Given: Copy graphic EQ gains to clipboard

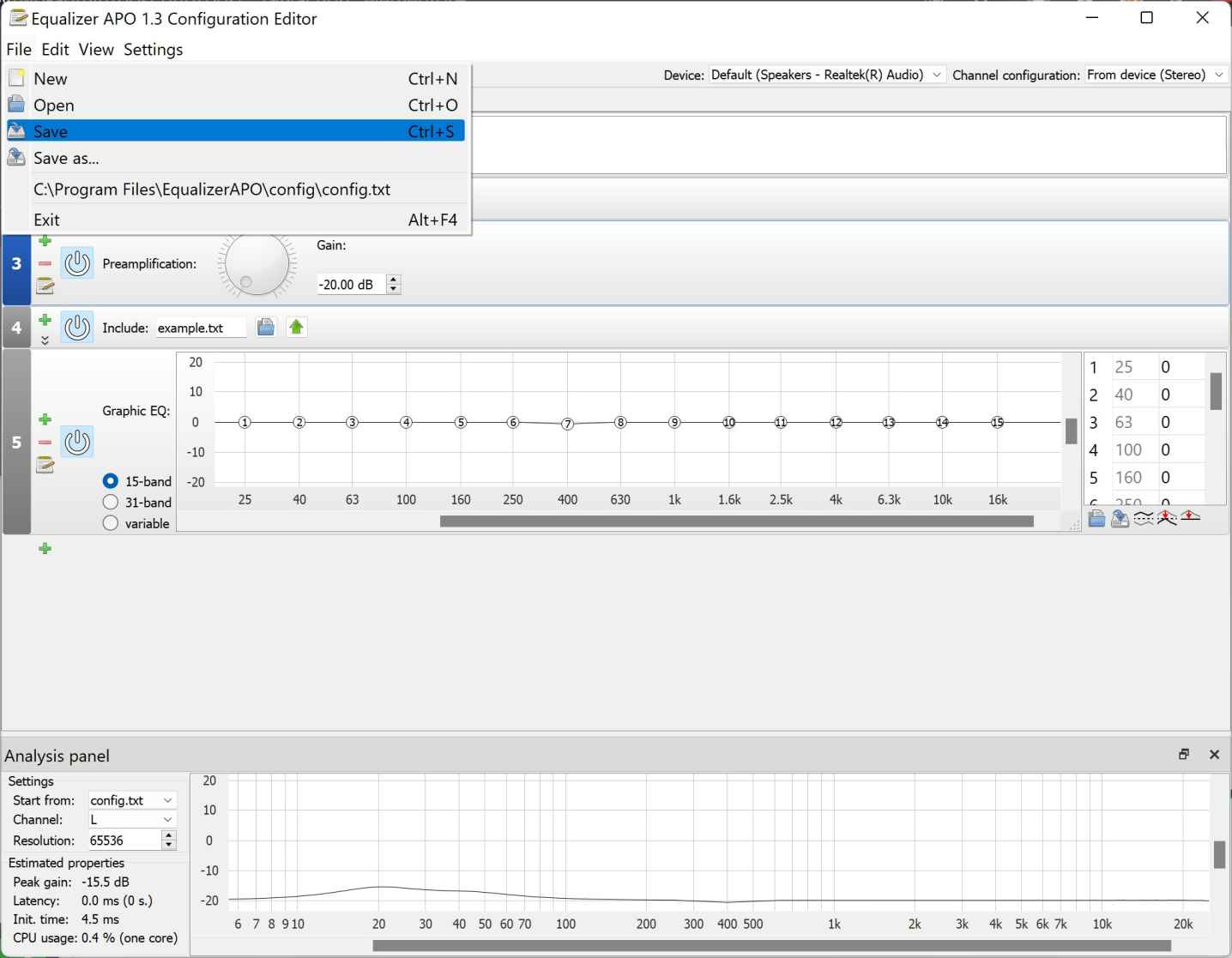Looking at the screenshot, I should point(1096,517).
